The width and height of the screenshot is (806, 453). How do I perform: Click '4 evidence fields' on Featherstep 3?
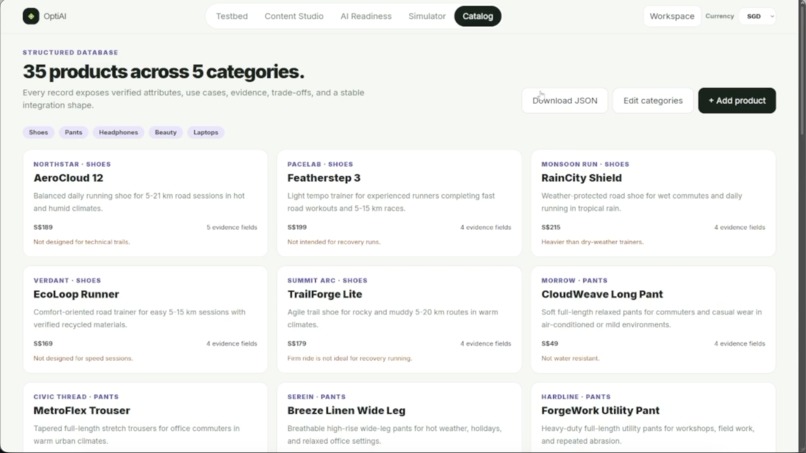coord(486,227)
